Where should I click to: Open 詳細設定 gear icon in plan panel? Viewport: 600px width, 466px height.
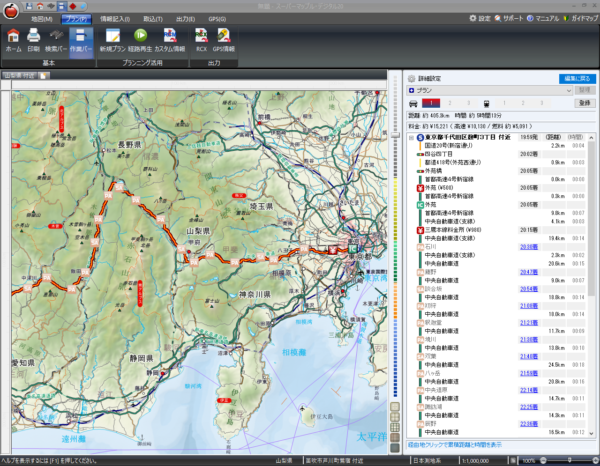point(411,78)
